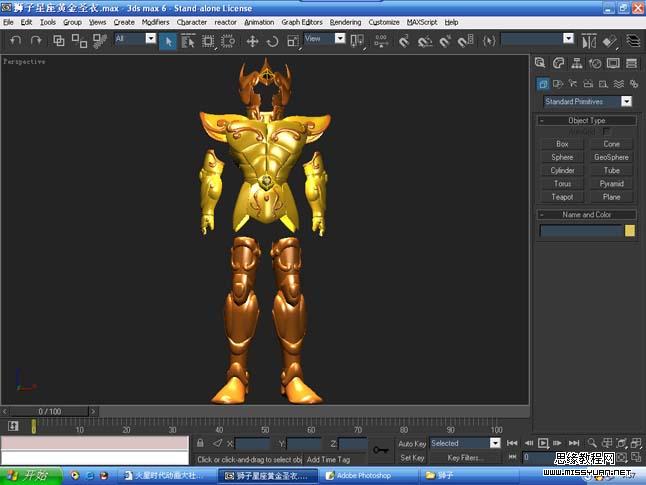Open the File menu
This screenshot has height=485, width=646.
click(x=8, y=22)
